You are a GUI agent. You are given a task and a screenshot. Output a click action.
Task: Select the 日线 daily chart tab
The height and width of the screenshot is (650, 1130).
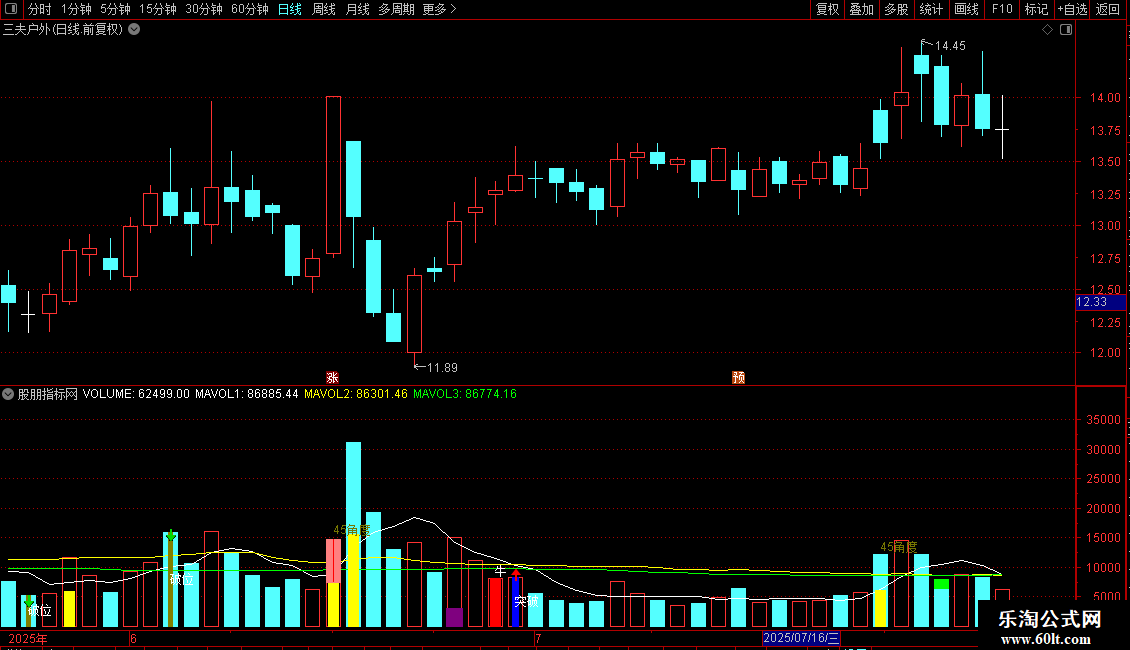[x=290, y=9]
